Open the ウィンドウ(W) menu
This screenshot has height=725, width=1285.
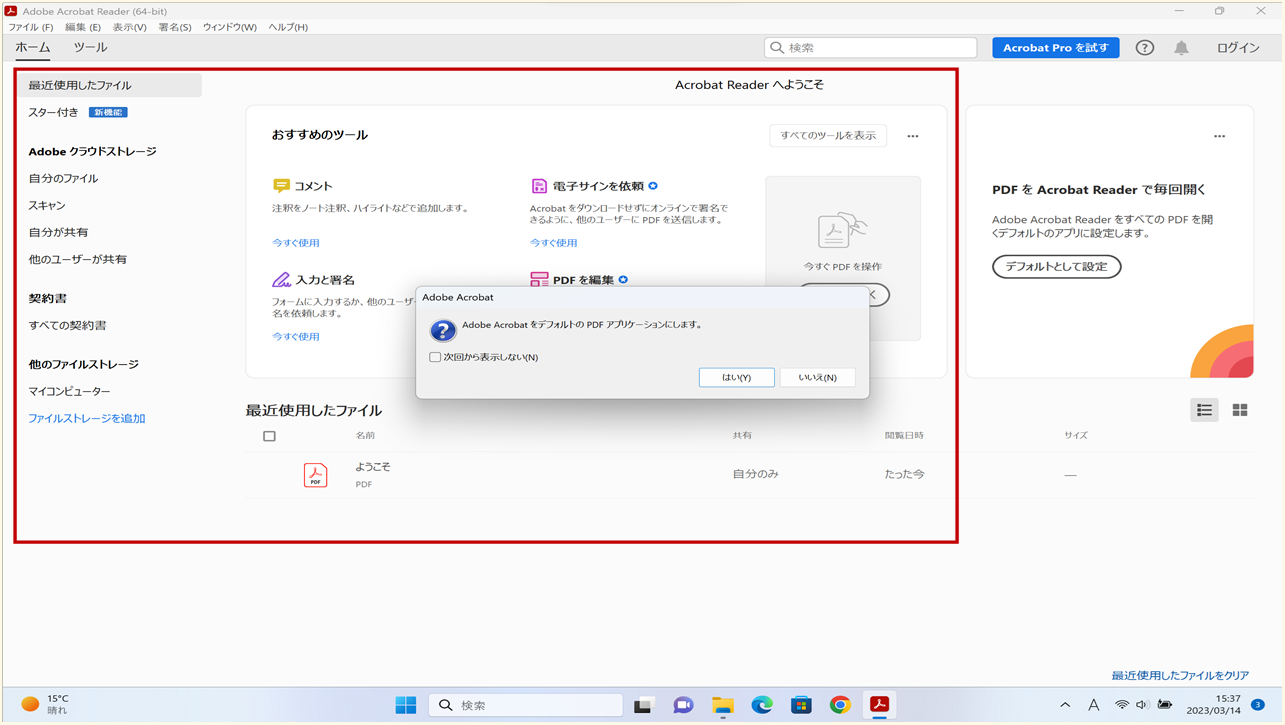pos(229,27)
